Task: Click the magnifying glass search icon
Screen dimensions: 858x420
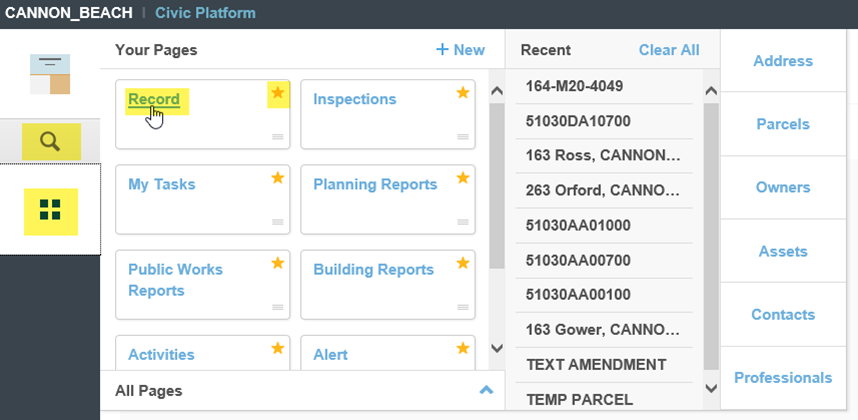Action: pyautogui.click(x=50, y=141)
